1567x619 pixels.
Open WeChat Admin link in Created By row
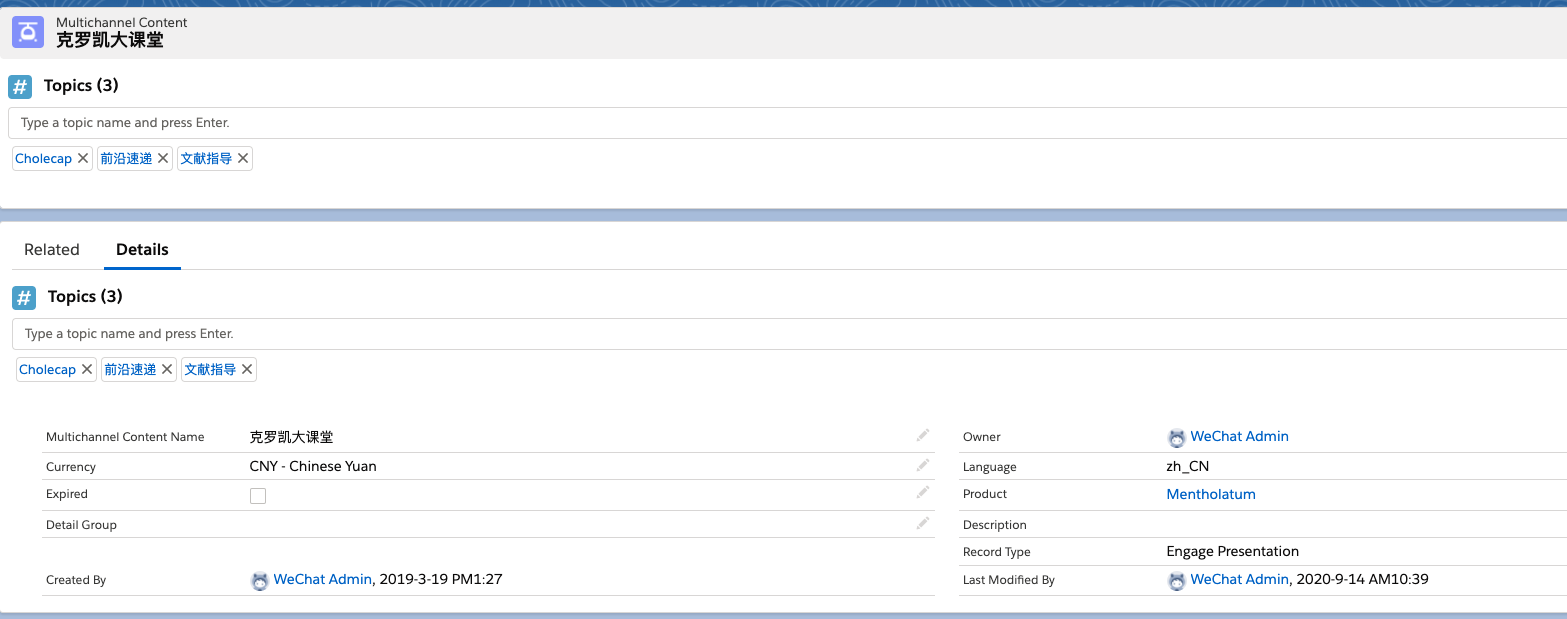[322, 579]
